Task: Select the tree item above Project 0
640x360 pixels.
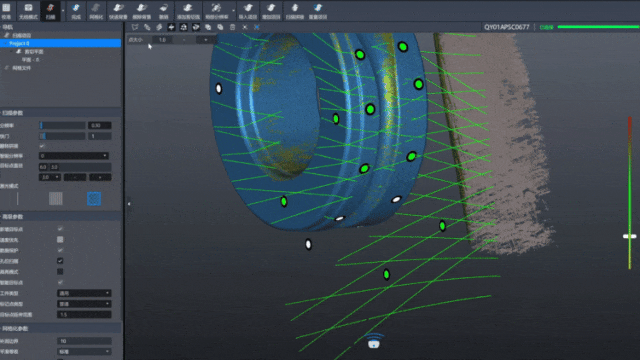Action: tap(21, 36)
